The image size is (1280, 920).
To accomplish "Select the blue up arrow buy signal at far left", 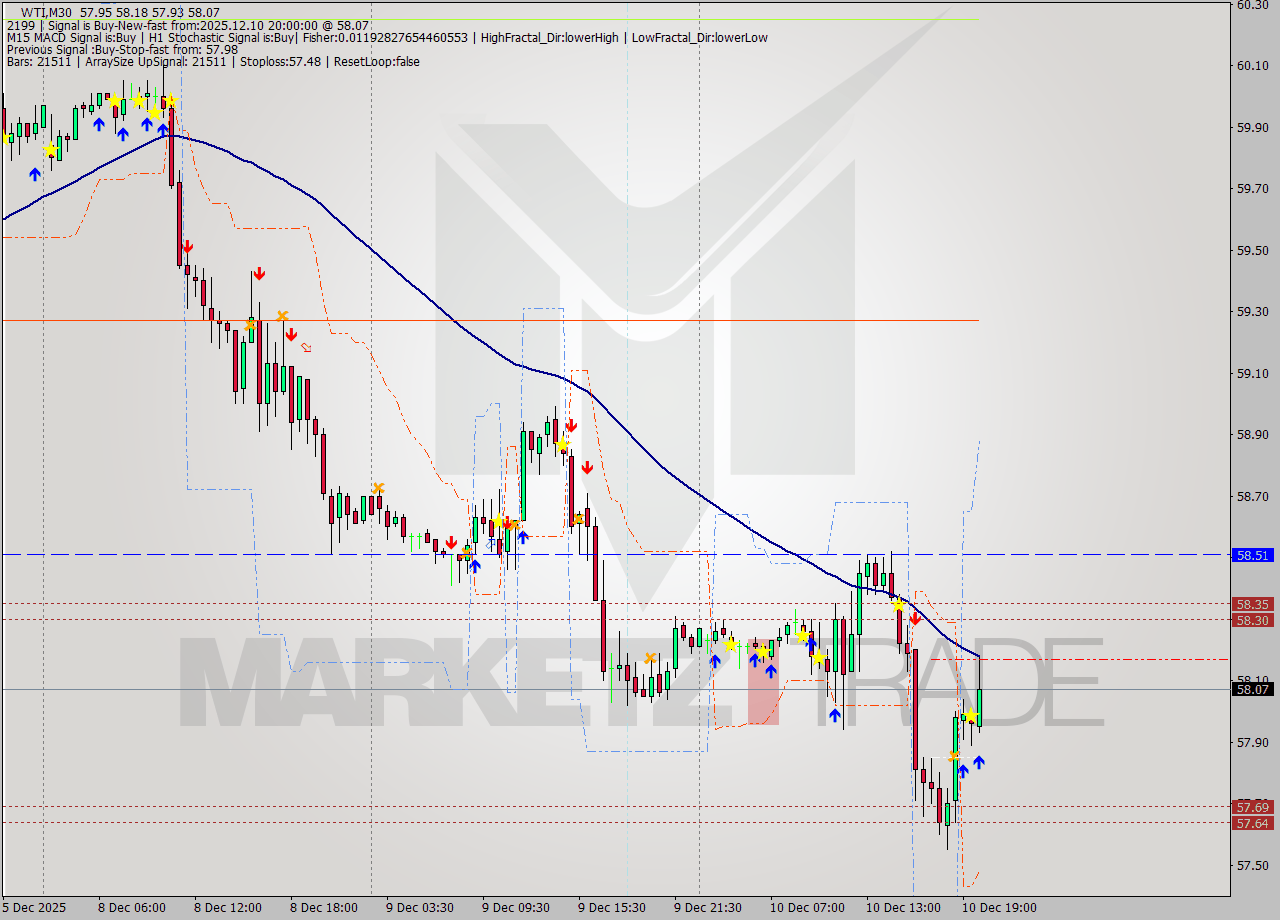I will pyautogui.click(x=36, y=173).
